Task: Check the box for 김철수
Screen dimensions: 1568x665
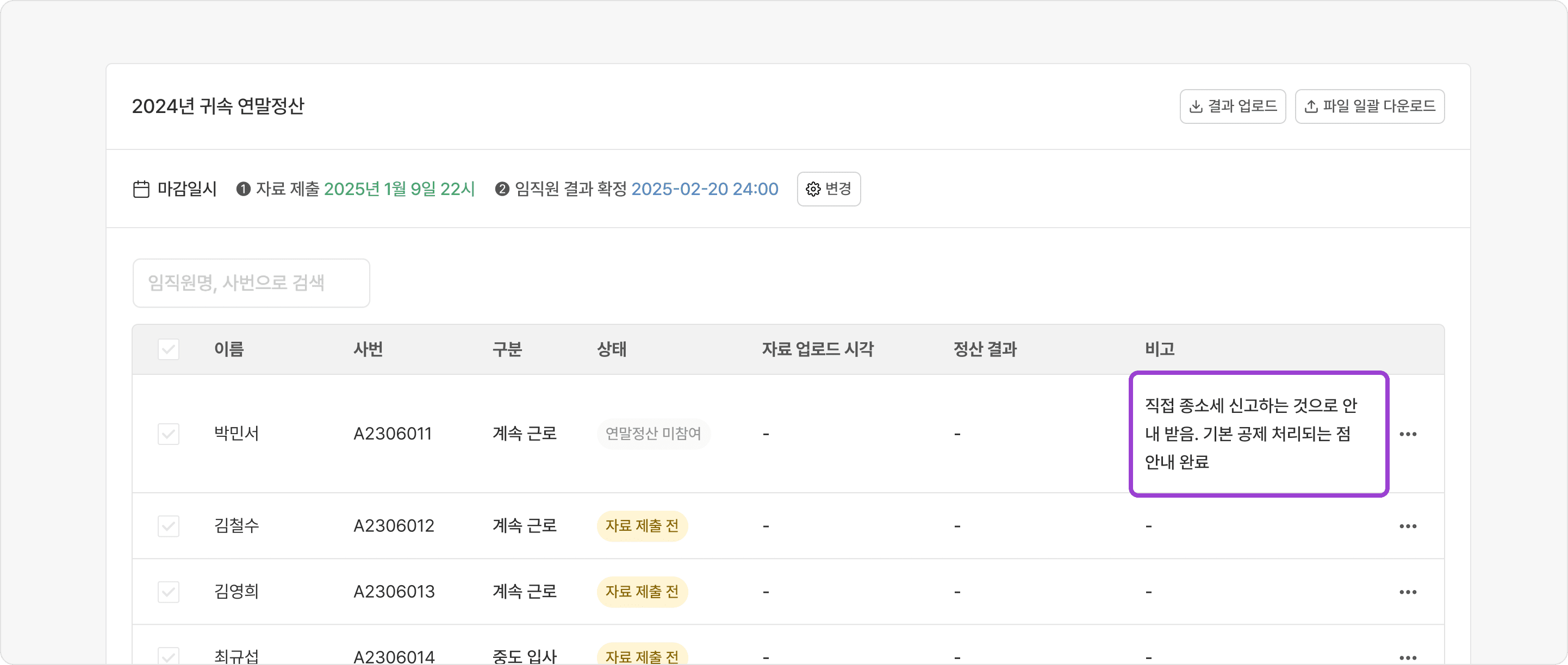Action: pyautogui.click(x=169, y=526)
